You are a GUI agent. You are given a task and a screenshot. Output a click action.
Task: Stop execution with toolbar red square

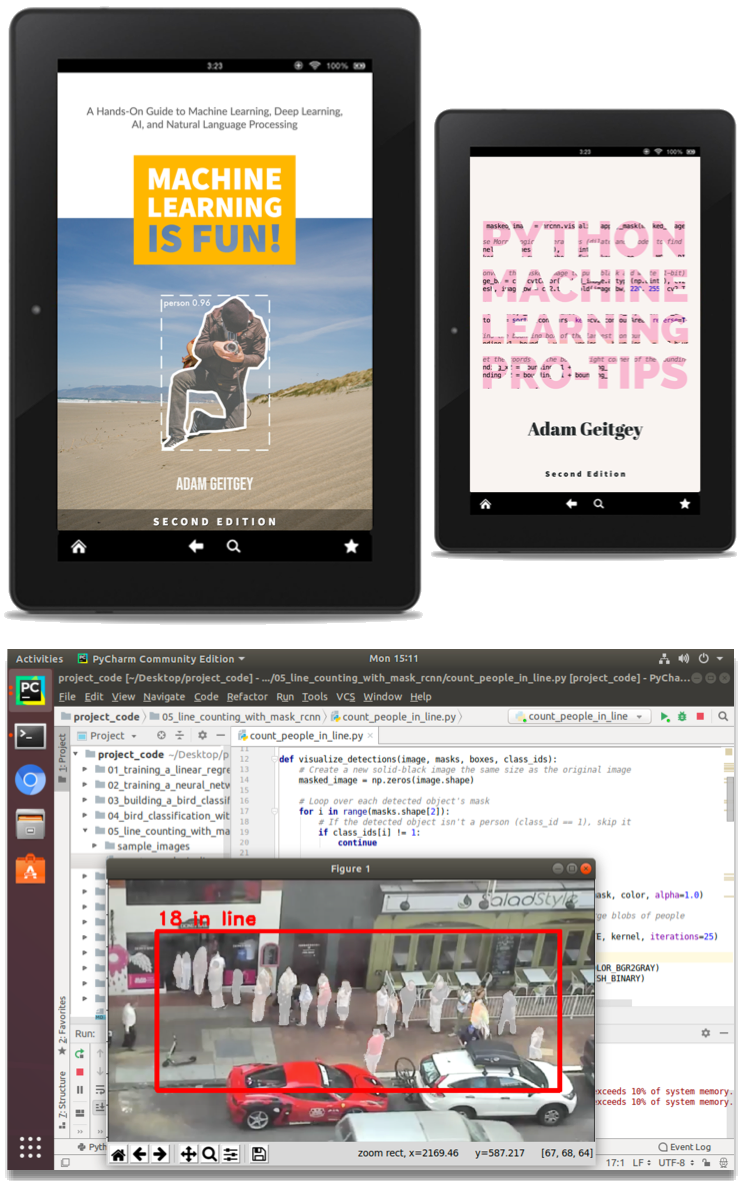pyautogui.click(x=700, y=716)
